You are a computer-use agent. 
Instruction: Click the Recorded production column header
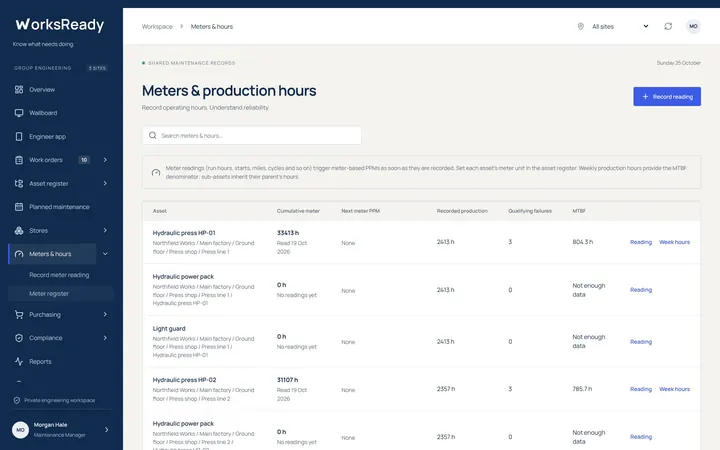pyautogui.click(x=462, y=211)
